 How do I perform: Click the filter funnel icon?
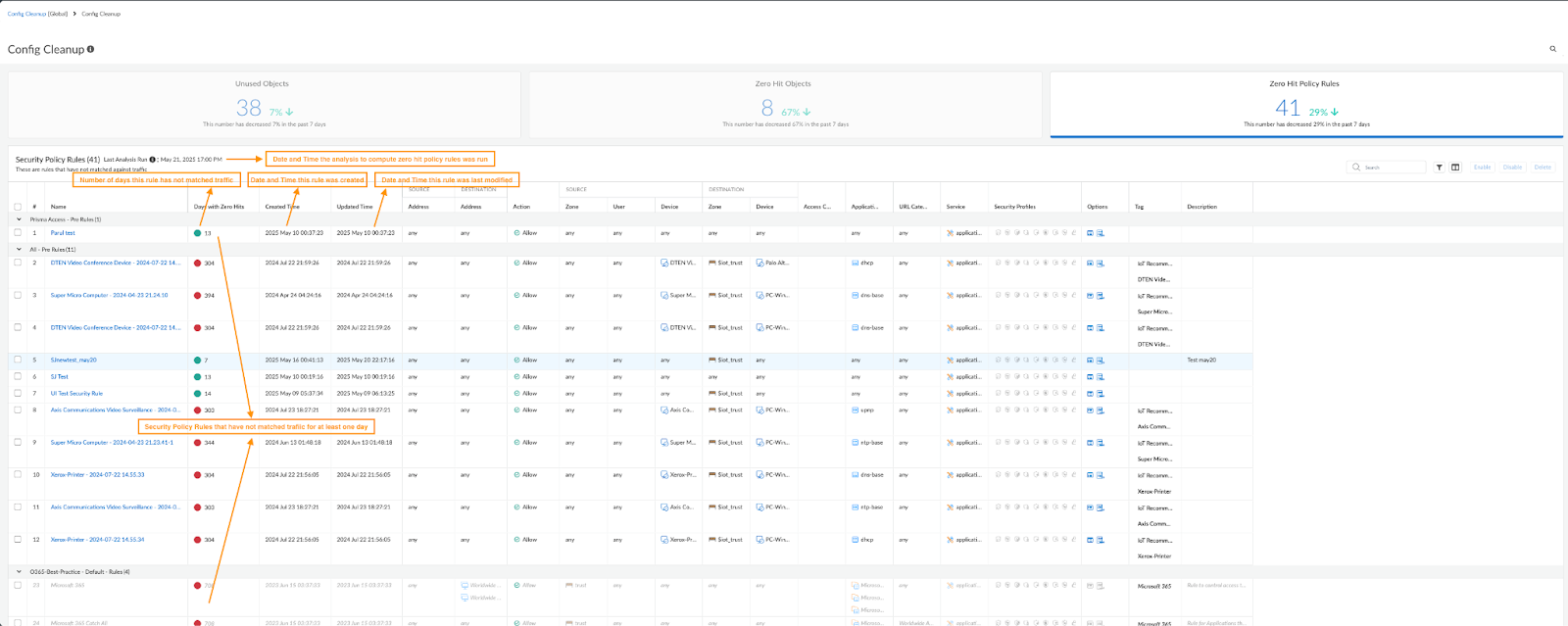tap(1439, 168)
